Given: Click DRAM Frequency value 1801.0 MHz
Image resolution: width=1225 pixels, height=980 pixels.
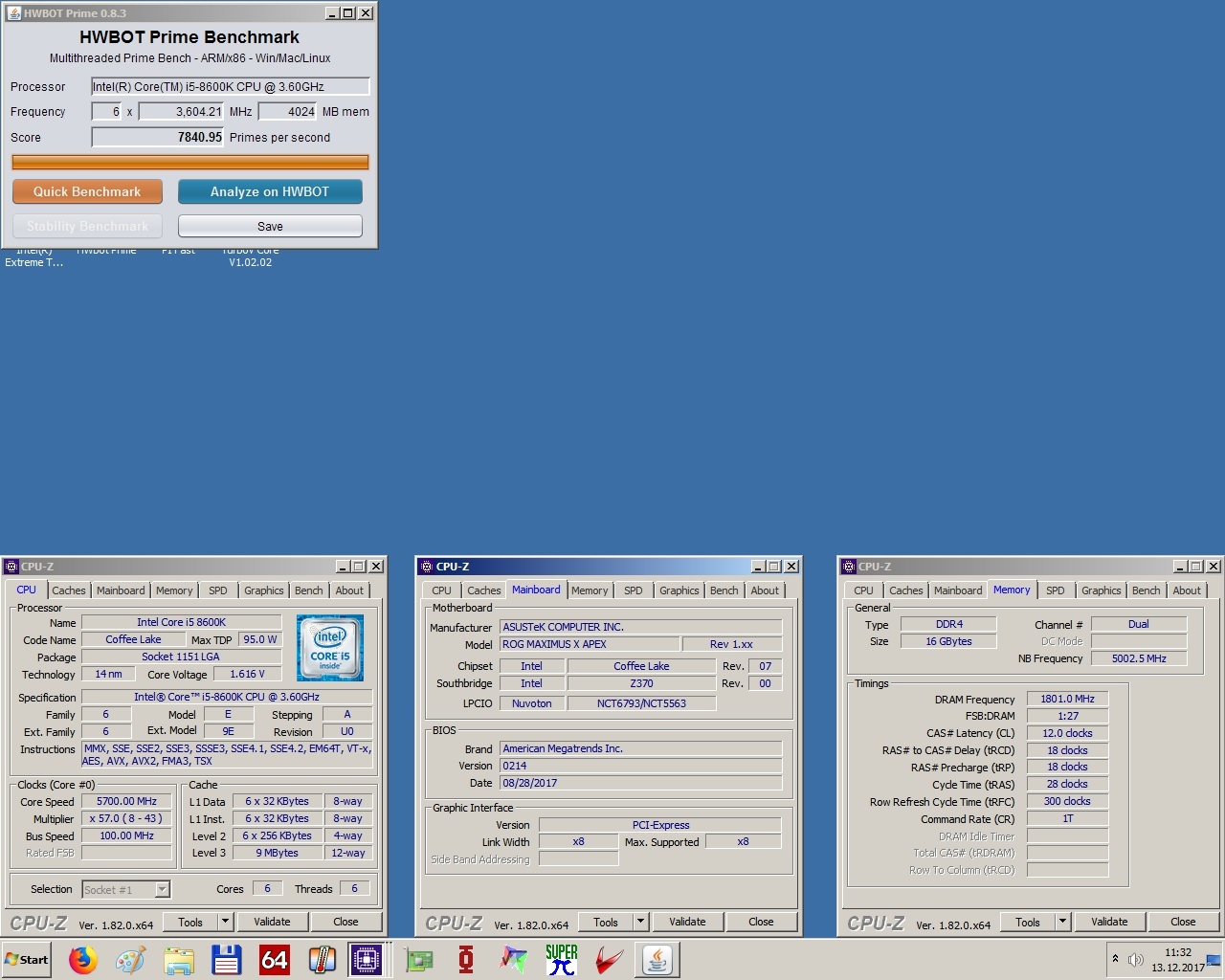Looking at the screenshot, I should pos(1067,699).
